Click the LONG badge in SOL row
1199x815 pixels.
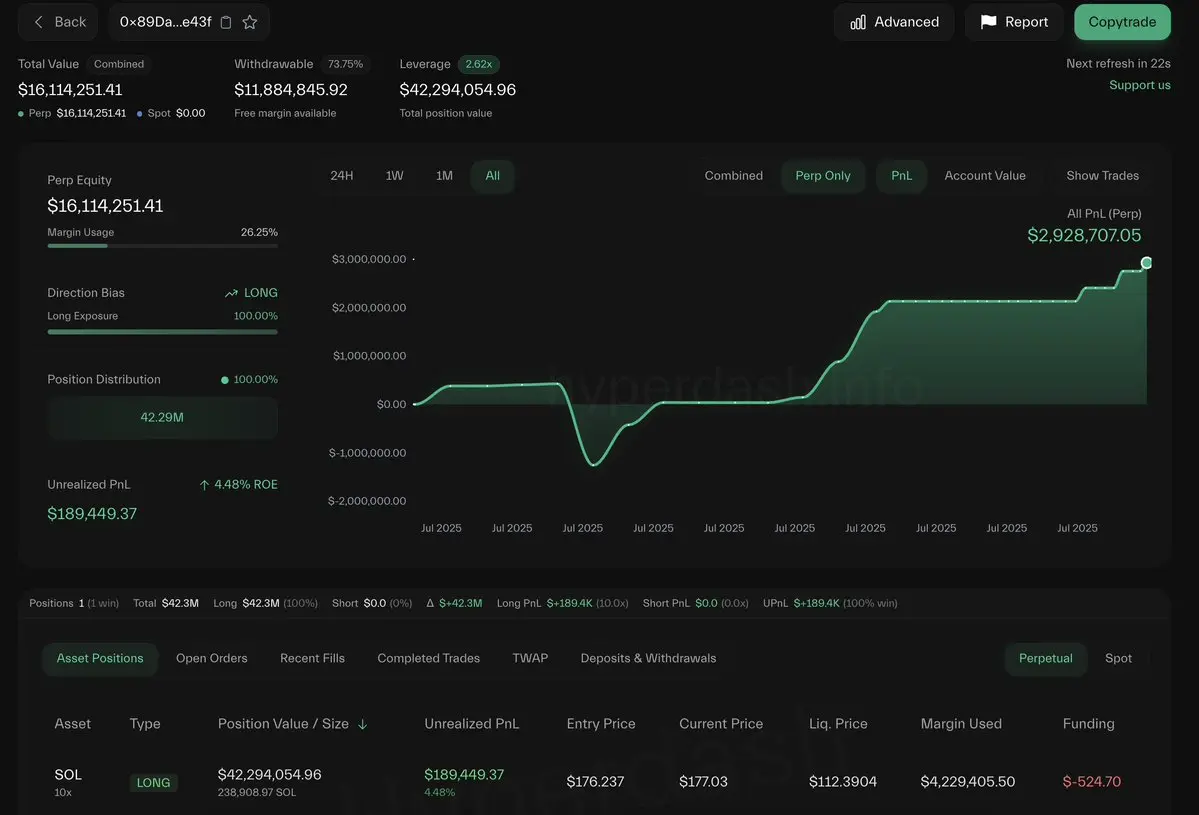click(153, 783)
